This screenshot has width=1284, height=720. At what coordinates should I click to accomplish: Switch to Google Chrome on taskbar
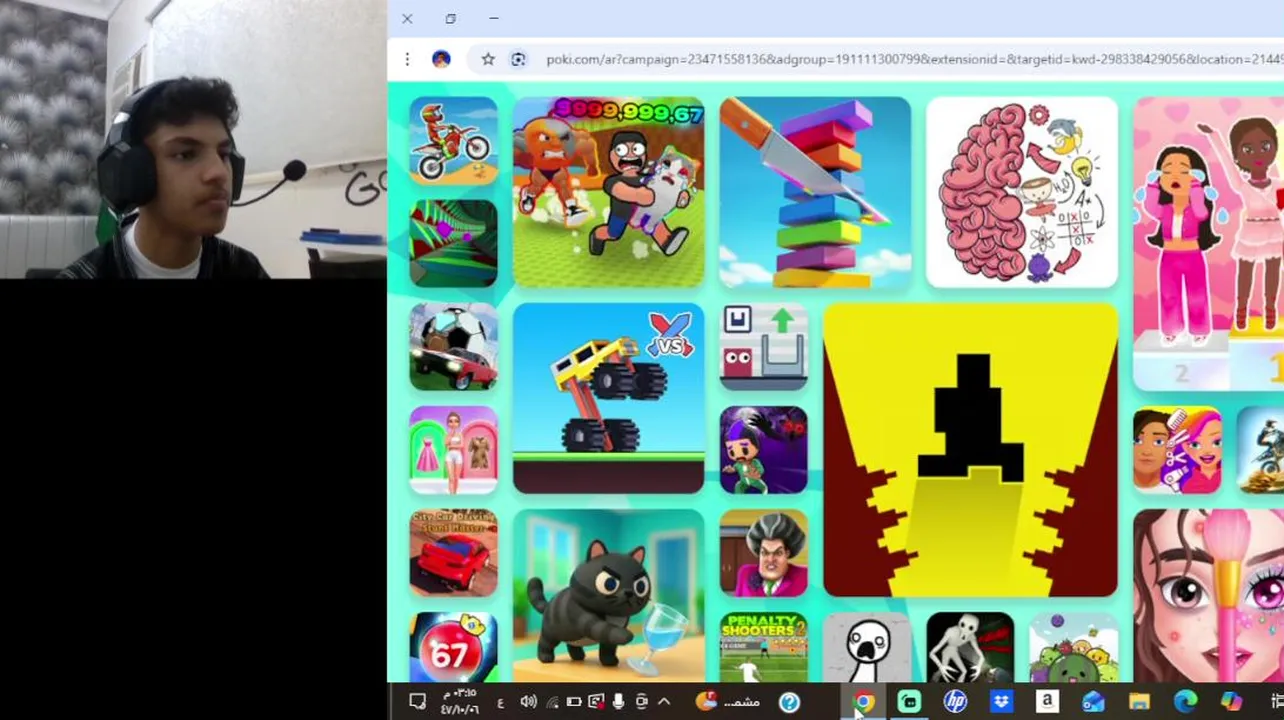tap(864, 702)
